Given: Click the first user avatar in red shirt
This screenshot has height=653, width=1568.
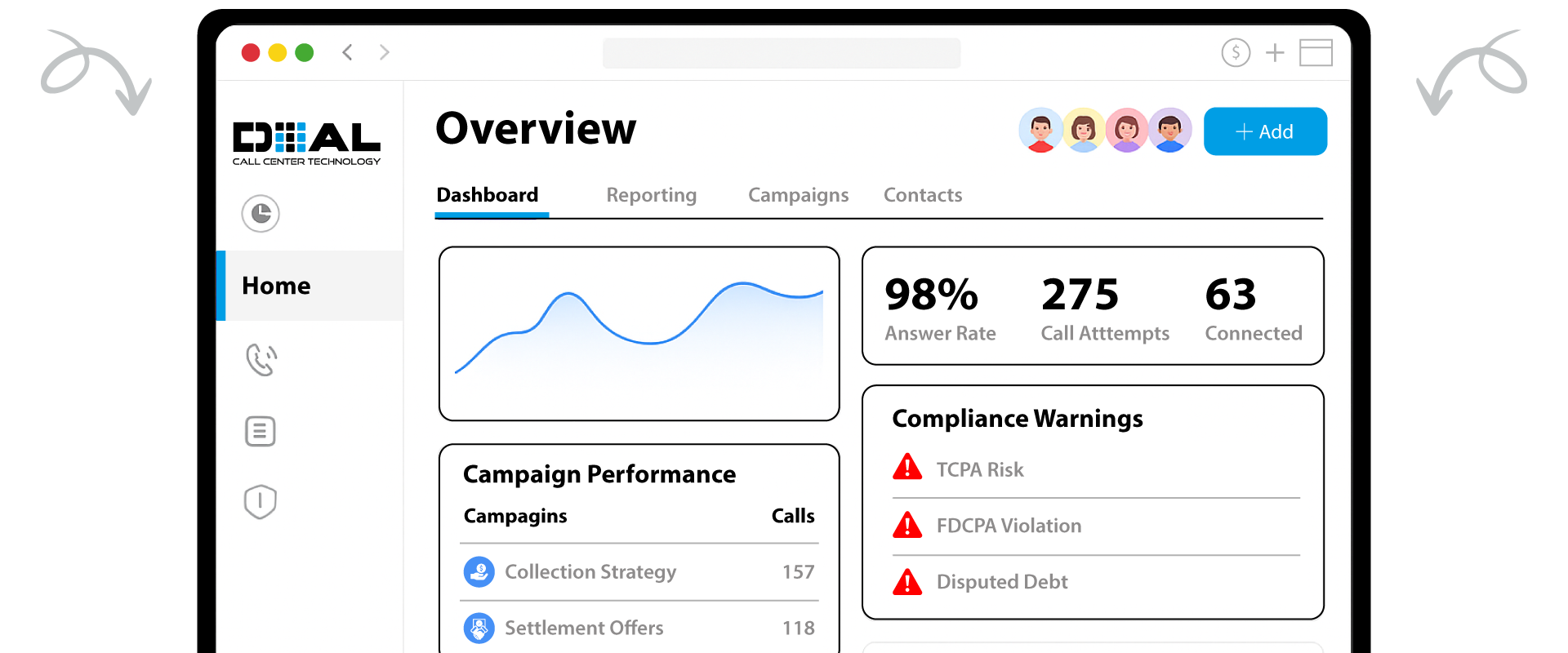Looking at the screenshot, I should [1040, 131].
